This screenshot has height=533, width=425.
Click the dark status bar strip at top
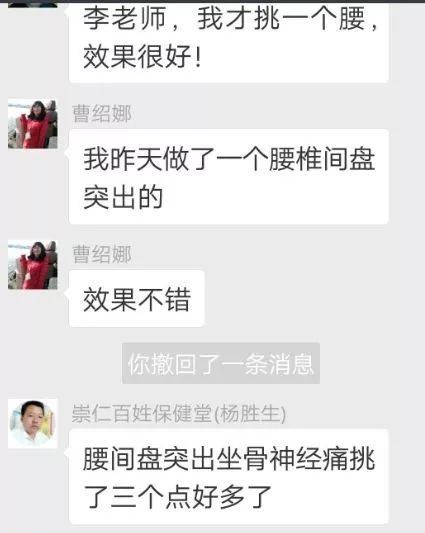pos(212,1)
